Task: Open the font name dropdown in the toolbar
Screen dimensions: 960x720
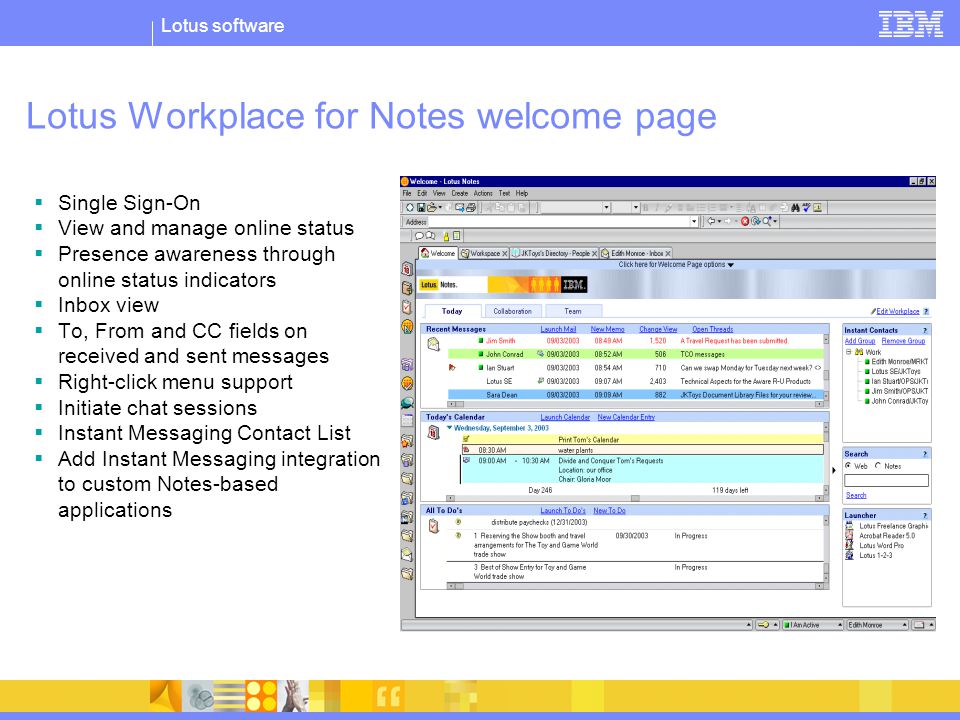Action: pyautogui.click(x=606, y=208)
